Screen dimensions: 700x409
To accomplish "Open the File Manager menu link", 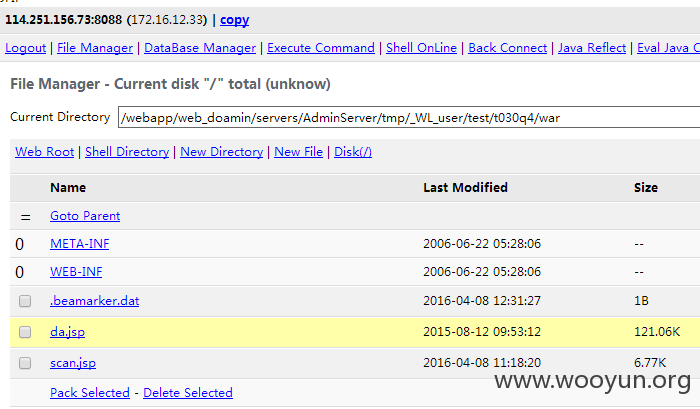I will [x=95, y=48].
